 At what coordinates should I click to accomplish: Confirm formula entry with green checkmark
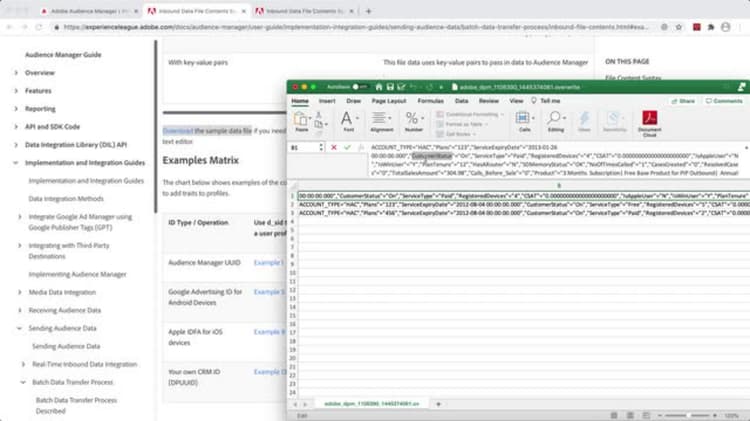click(x=347, y=147)
